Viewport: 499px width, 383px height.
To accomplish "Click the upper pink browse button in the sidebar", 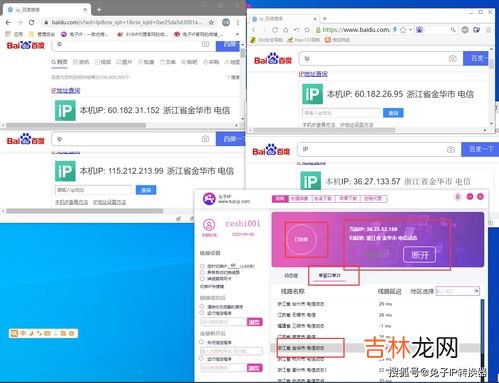I will pos(255,322).
